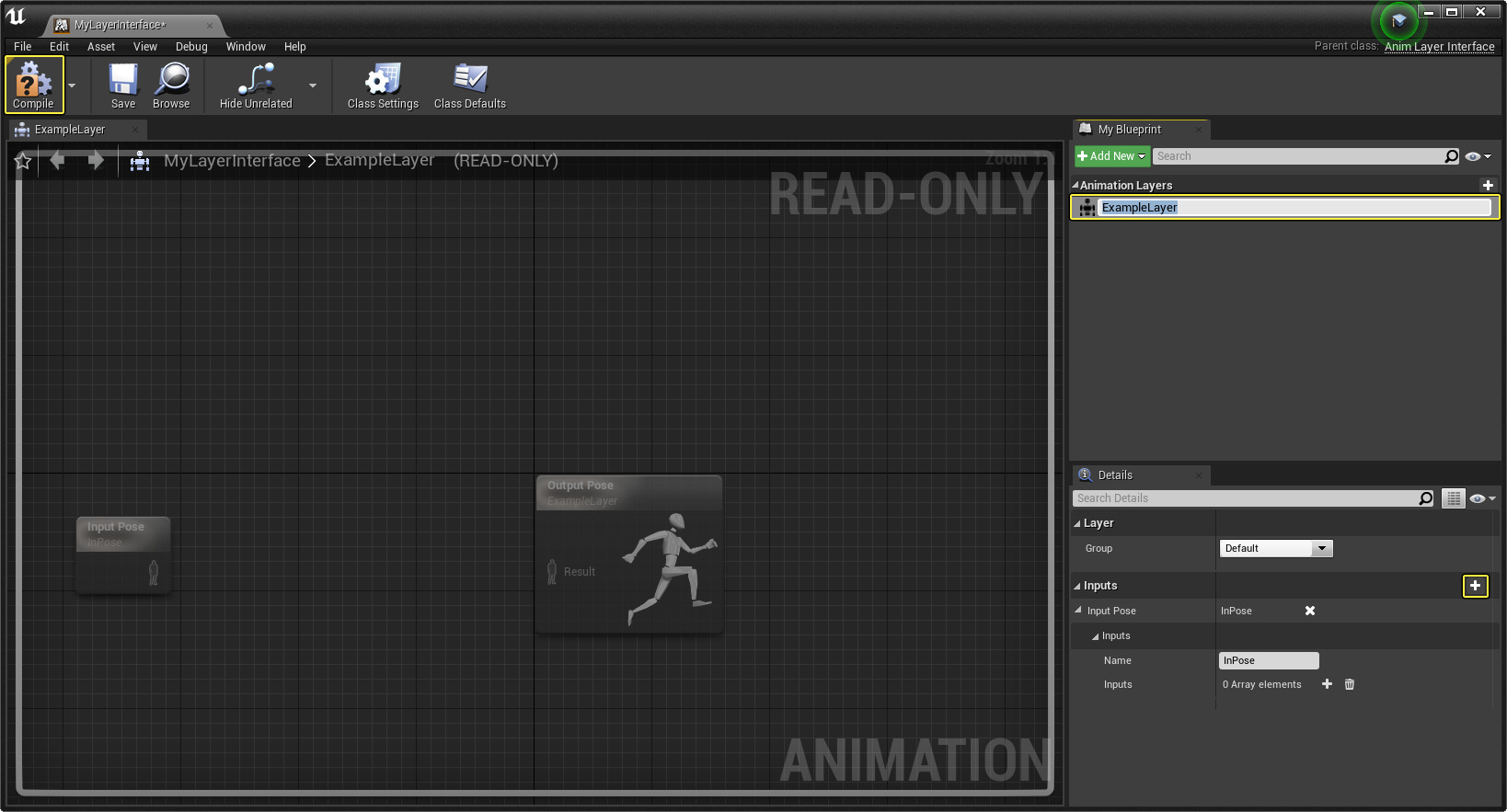Open Details view options eye
Screen dimensions: 1507x812
tap(1482, 498)
